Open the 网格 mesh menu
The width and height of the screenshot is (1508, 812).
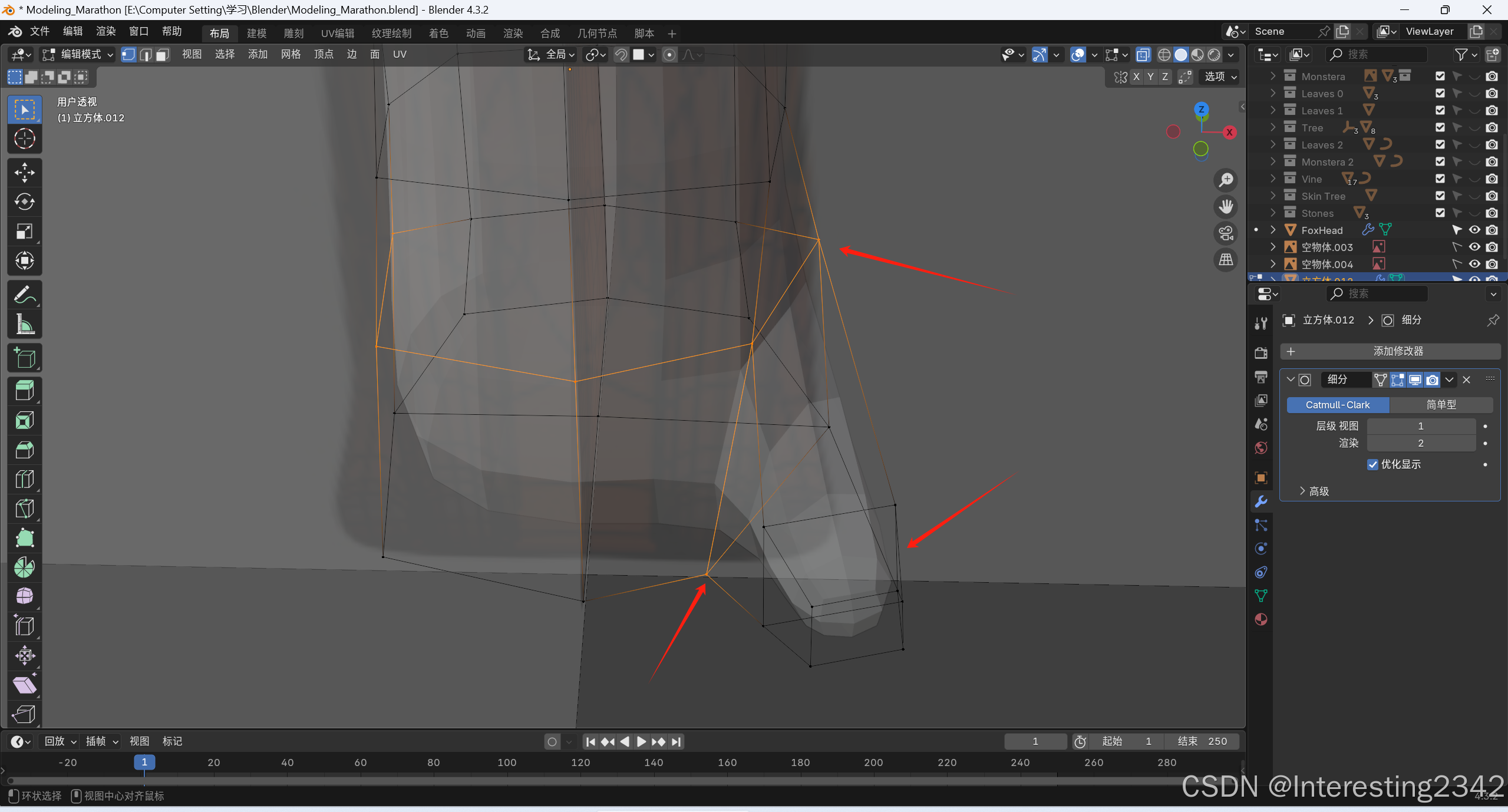[291, 55]
